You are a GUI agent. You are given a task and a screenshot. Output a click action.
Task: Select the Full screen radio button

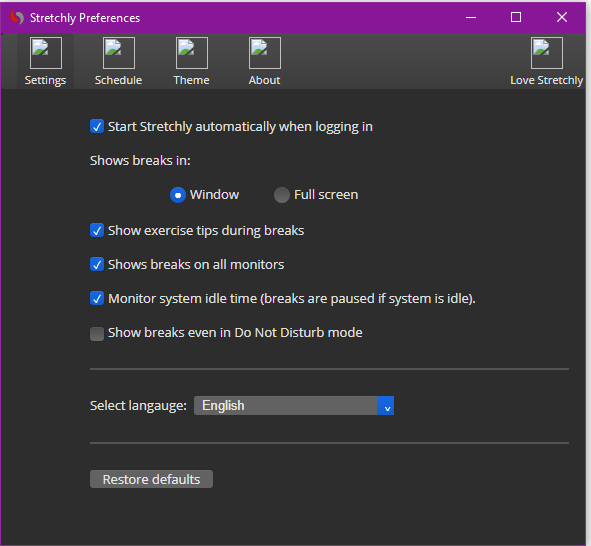pos(282,195)
